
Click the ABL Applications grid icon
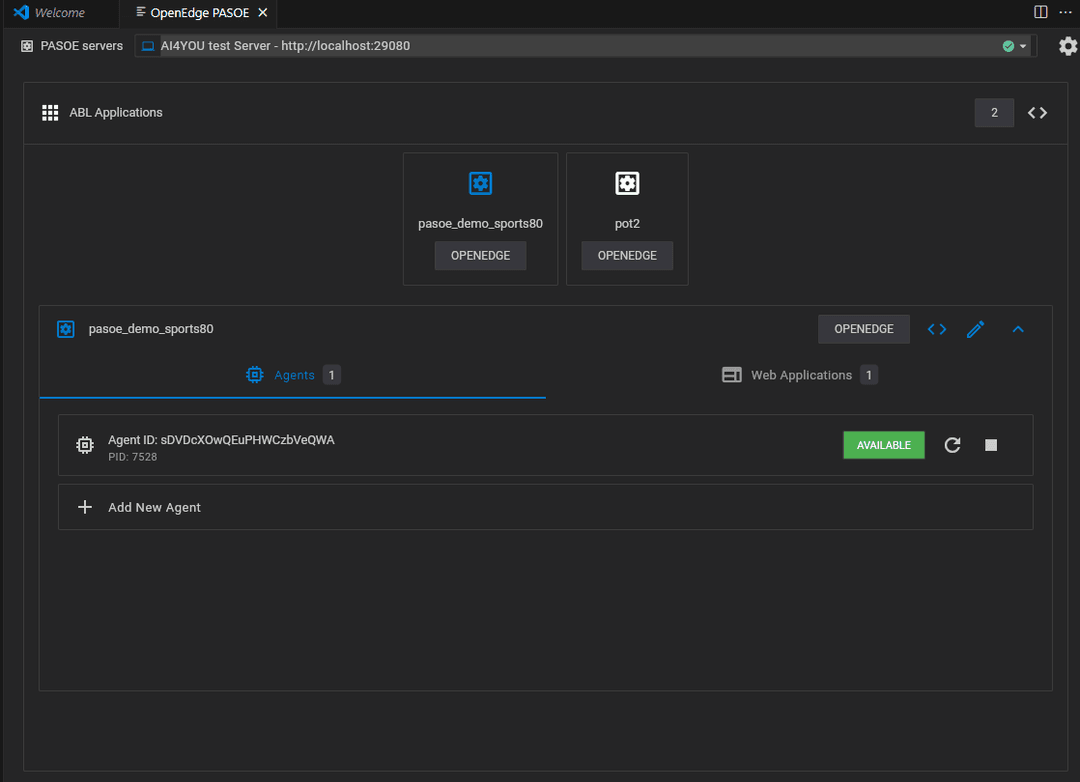coord(50,113)
